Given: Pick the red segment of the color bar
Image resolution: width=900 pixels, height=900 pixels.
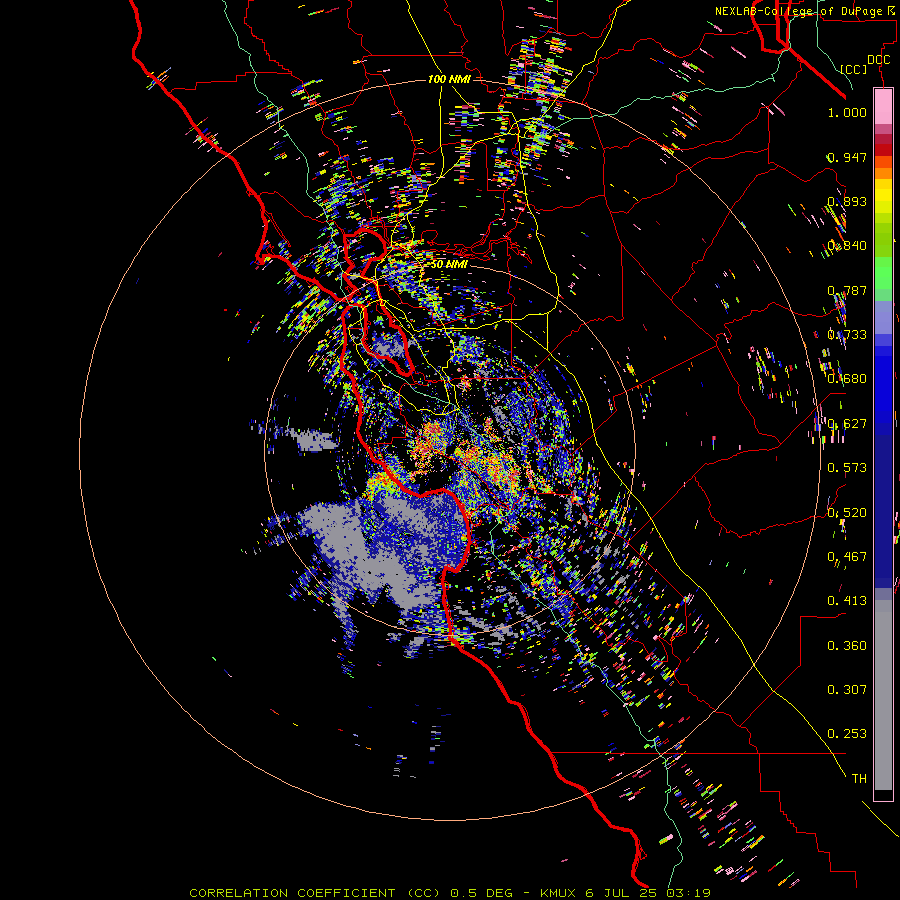Looking at the screenshot, I should point(883,149).
